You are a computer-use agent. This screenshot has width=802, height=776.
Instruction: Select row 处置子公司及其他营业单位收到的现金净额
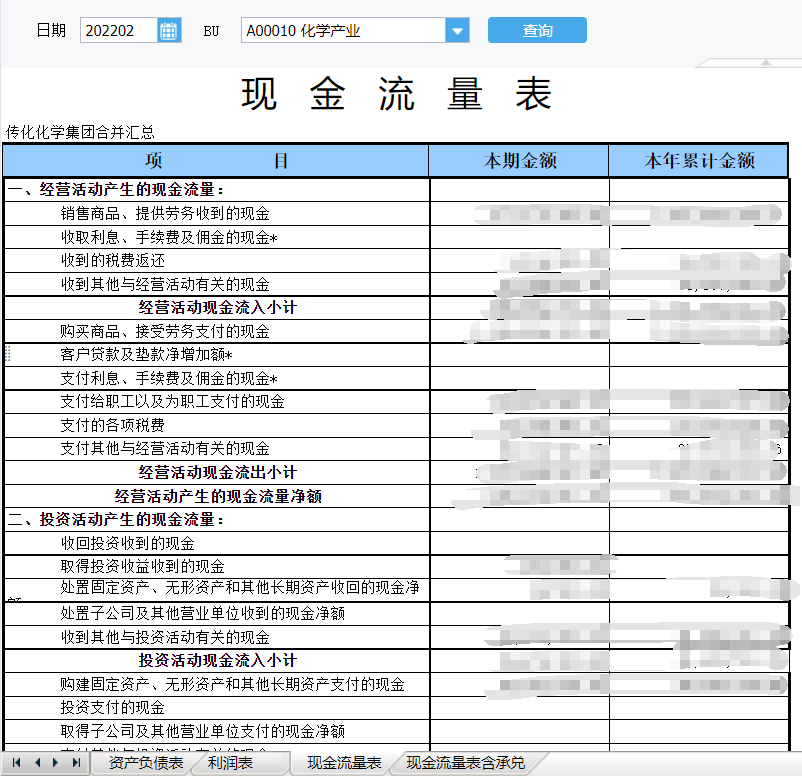point(396,613)
